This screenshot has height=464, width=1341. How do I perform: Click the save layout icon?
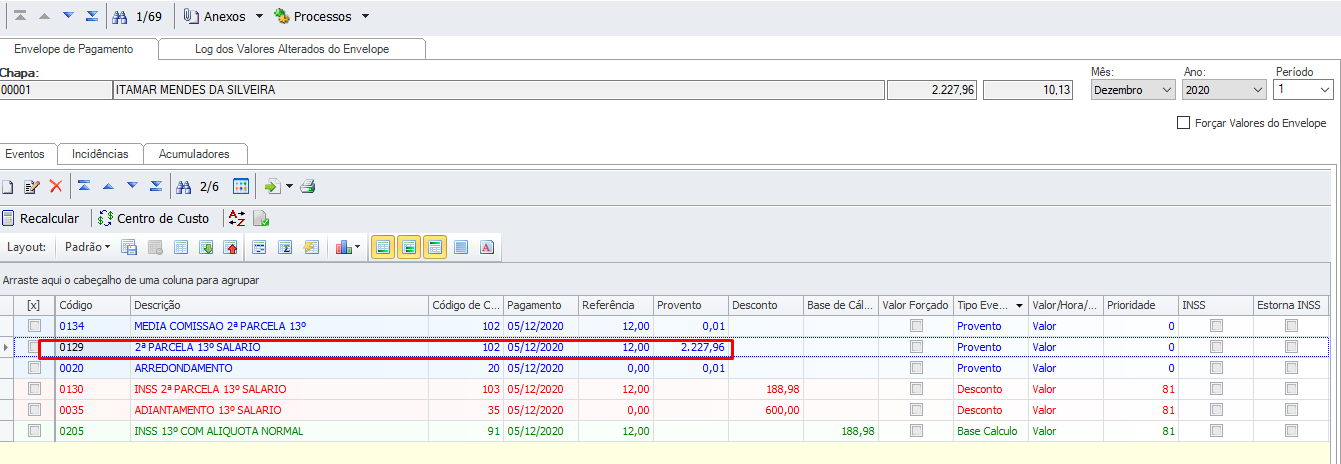click(x=129, y=247)
